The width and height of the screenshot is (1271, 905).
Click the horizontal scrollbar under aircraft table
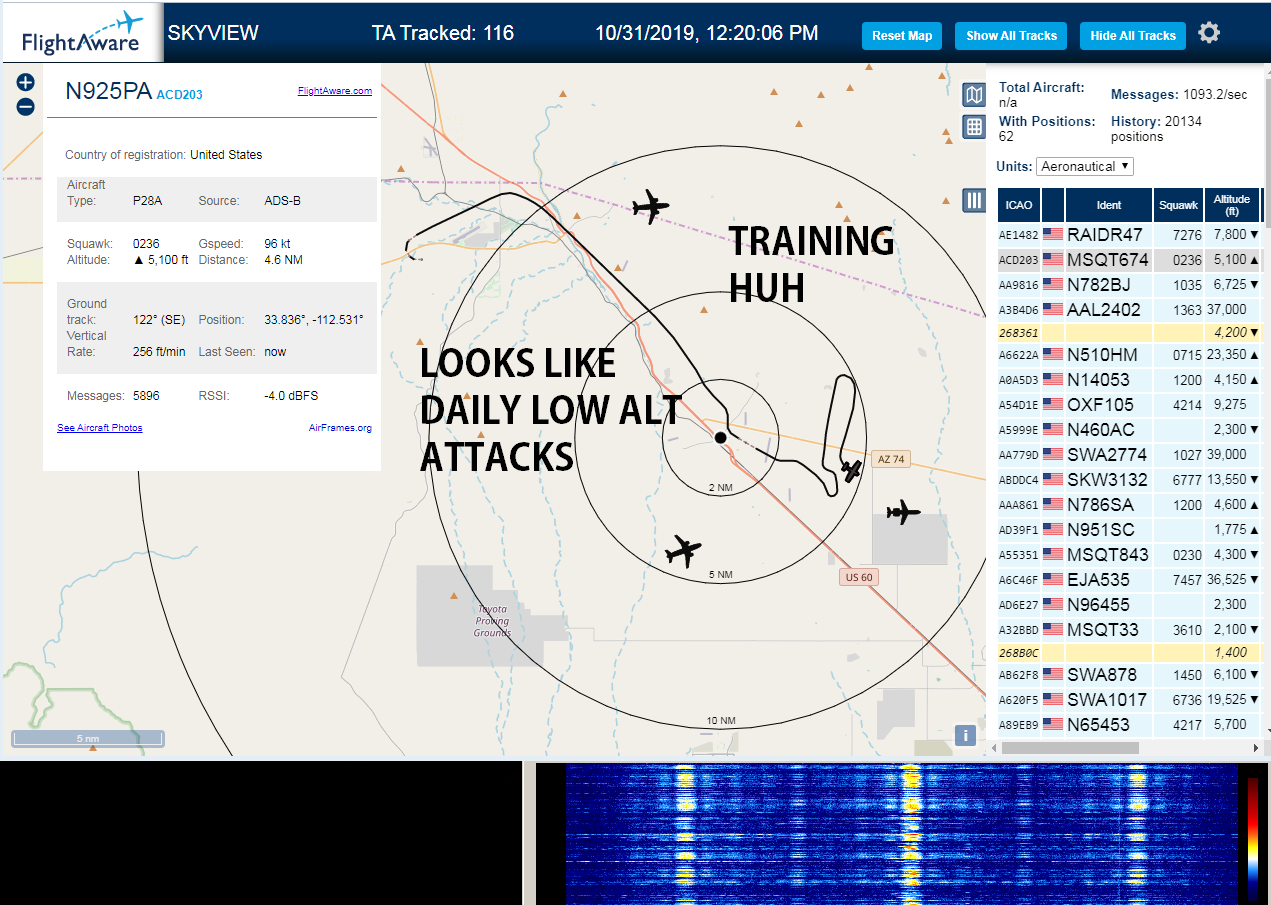[1070, 747]
